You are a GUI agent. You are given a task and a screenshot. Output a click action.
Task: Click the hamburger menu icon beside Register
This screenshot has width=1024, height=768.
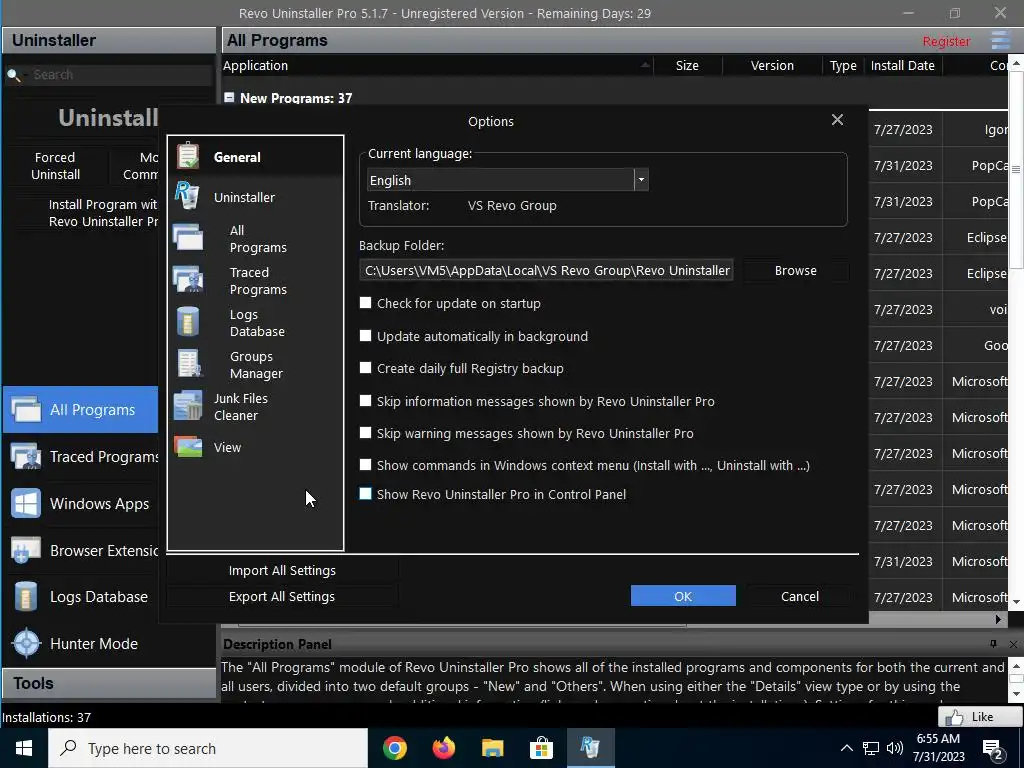(1000, 40)
